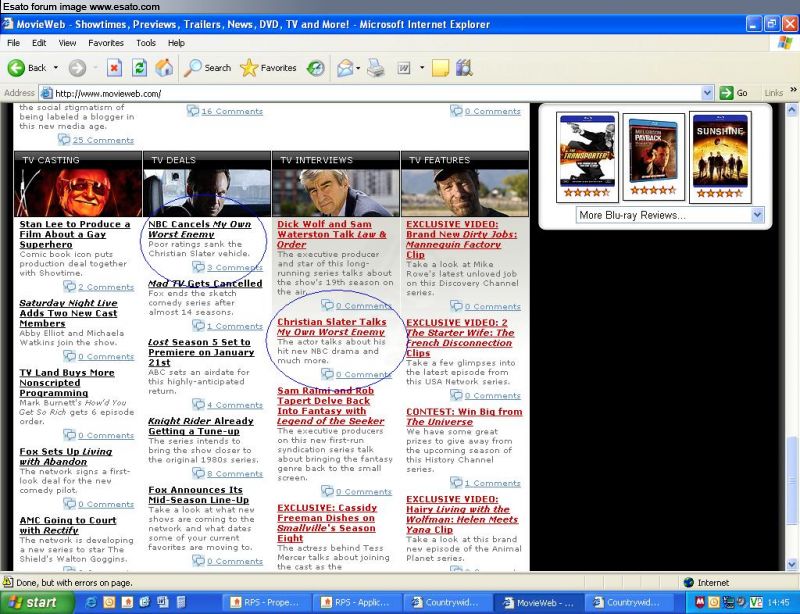The height and width of the screenshot is (614, 800).
Task: Click the browser address URL field
Action: (x=376, y=93)
